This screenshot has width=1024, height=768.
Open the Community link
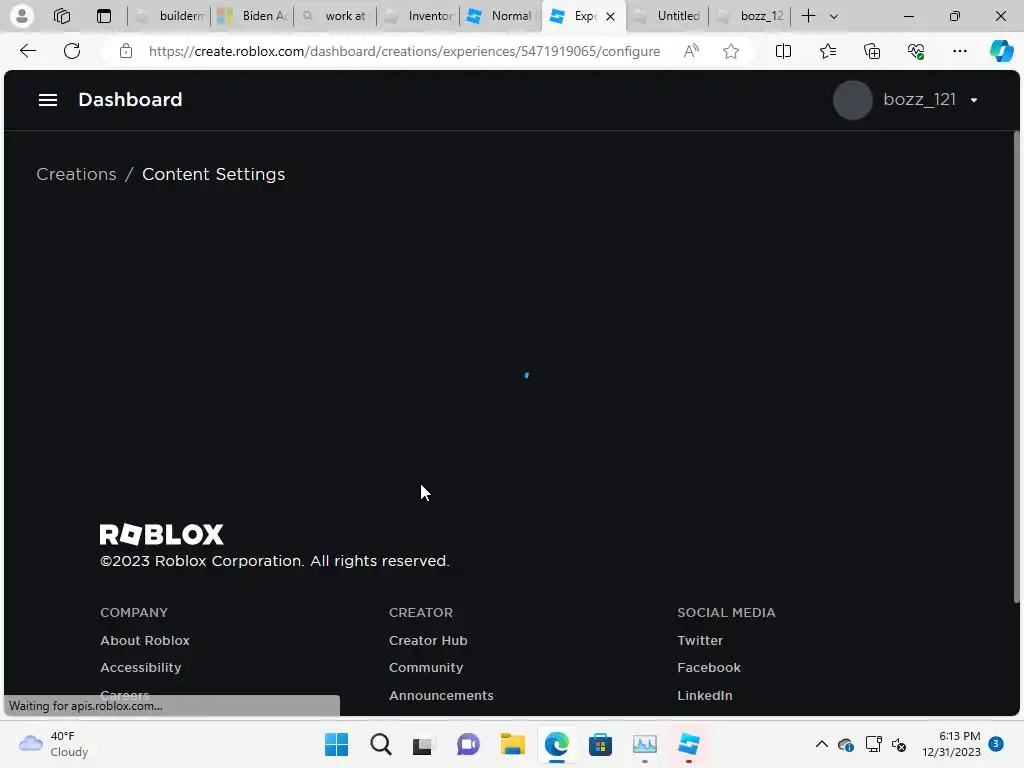click(426, 667)
